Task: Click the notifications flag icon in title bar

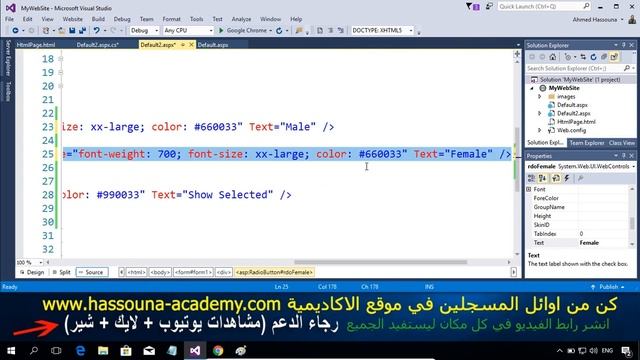Action: (473, 7)
